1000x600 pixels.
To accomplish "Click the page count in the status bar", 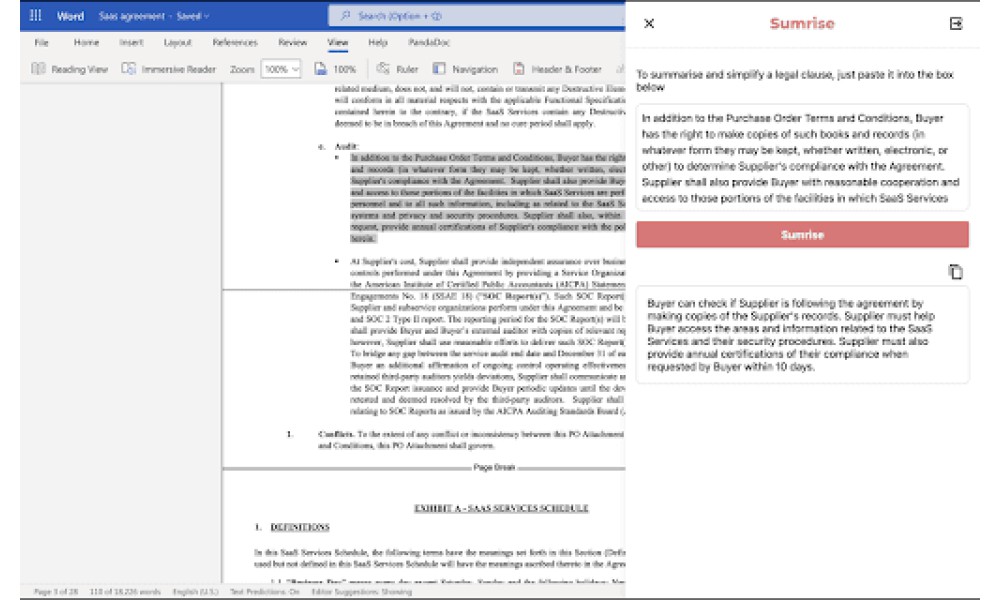I will click(x=55, y=592).
